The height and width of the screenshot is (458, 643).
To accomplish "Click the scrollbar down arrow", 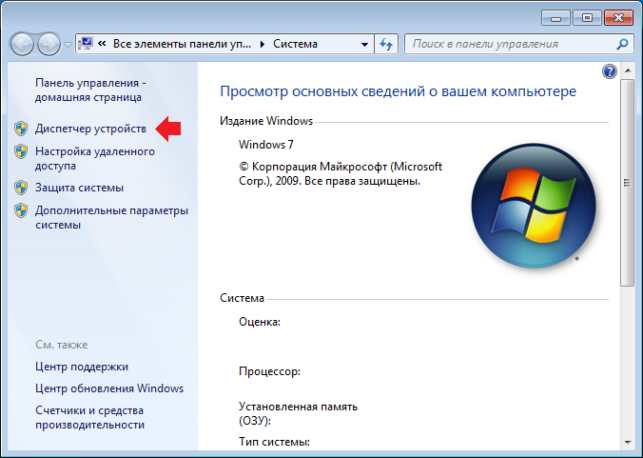I will click(627, 442).
